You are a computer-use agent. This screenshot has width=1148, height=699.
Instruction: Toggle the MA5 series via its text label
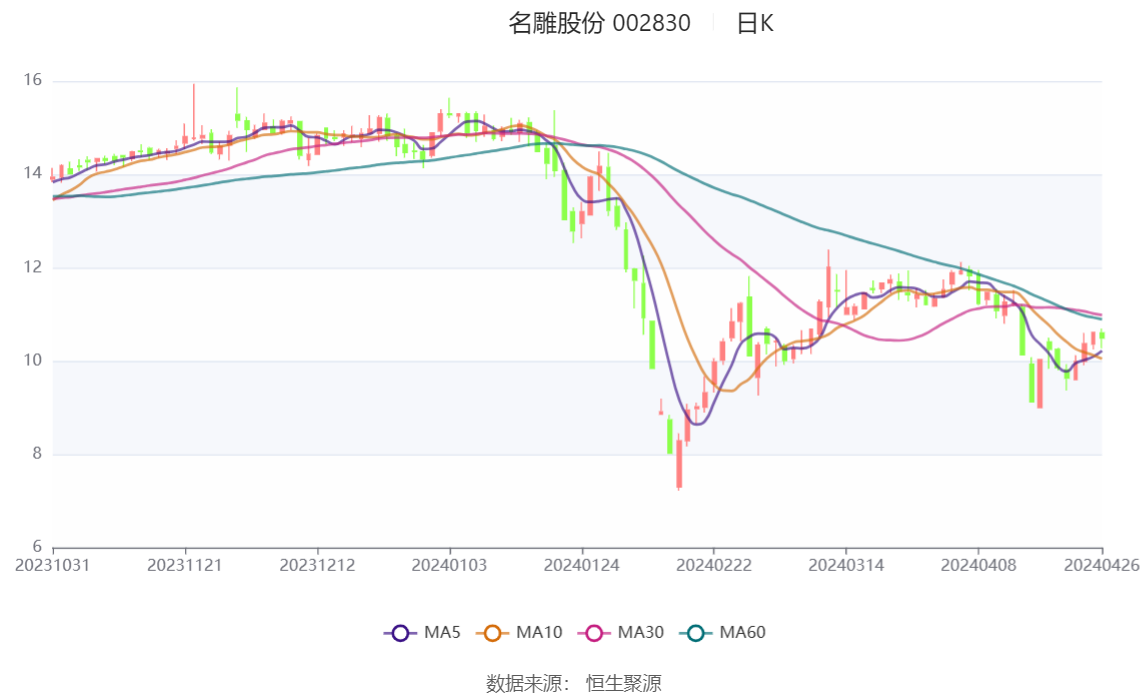(442, 633)
